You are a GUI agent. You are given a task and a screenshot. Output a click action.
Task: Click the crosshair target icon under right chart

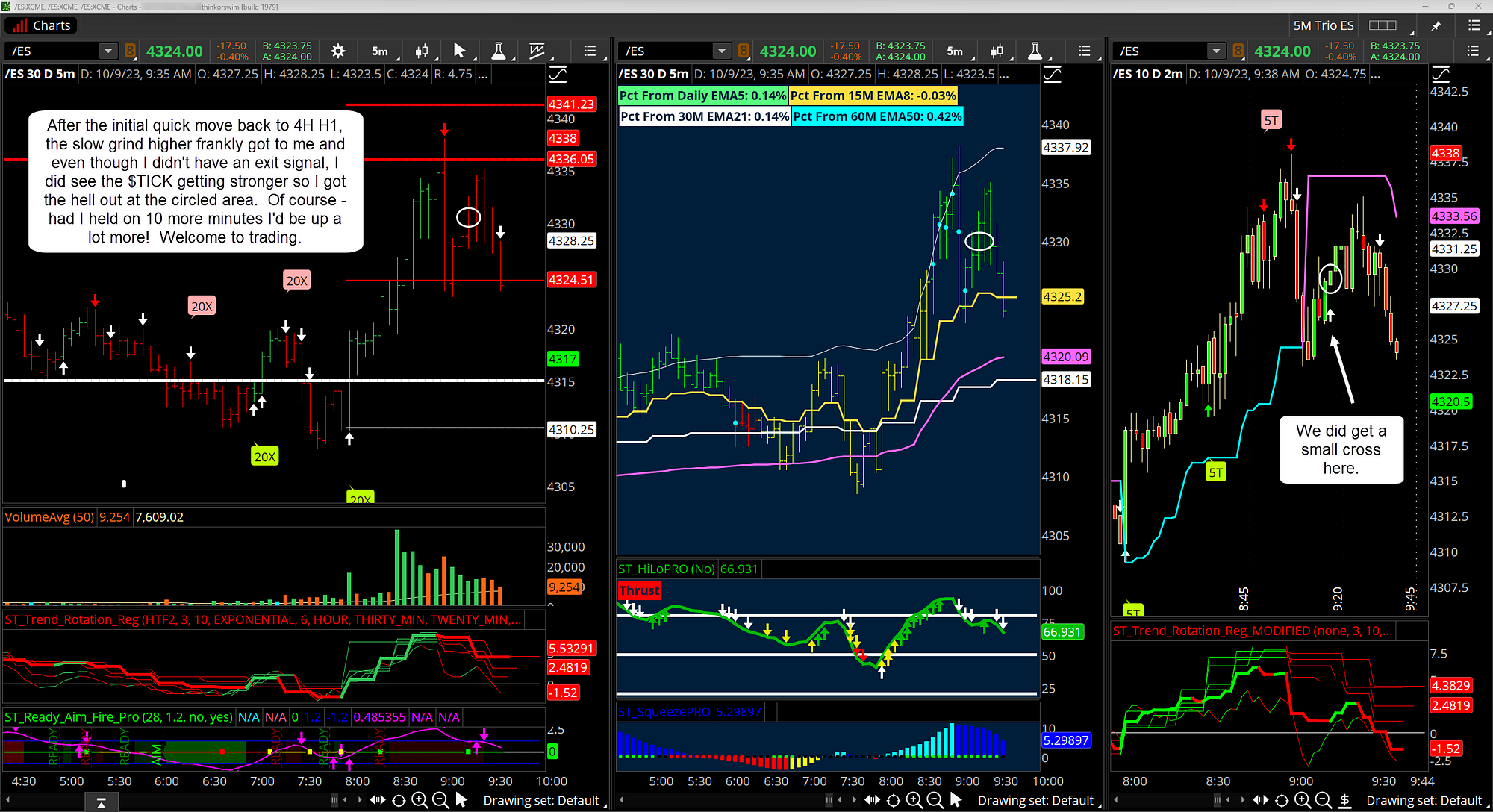[1282, 800]
